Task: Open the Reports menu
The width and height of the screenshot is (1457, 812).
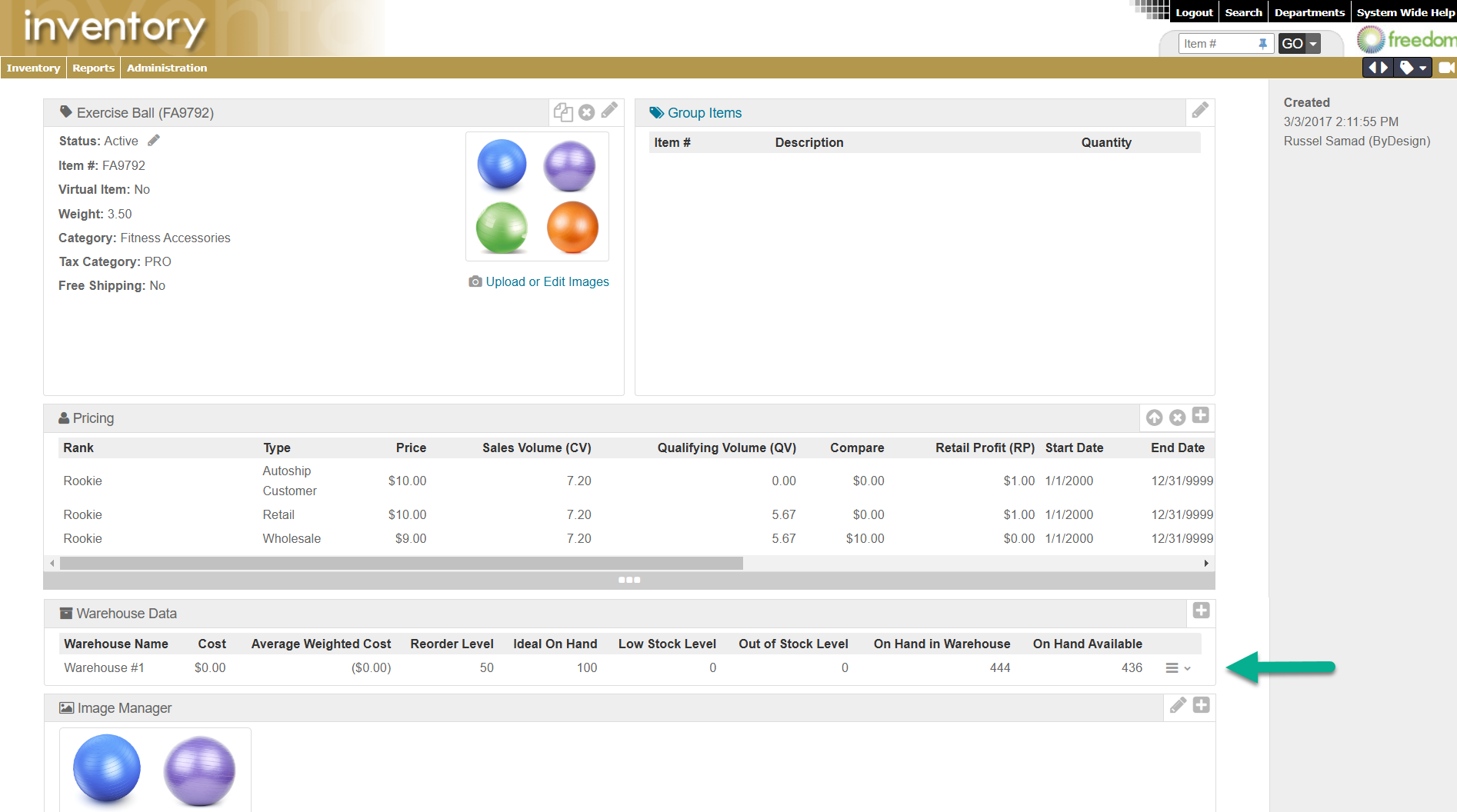Action: (x=93, y=68)
